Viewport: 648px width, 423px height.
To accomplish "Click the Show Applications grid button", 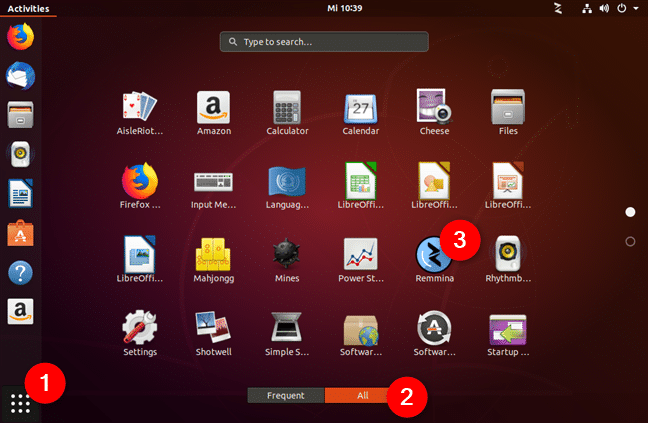I will click(x=20, y=404).
